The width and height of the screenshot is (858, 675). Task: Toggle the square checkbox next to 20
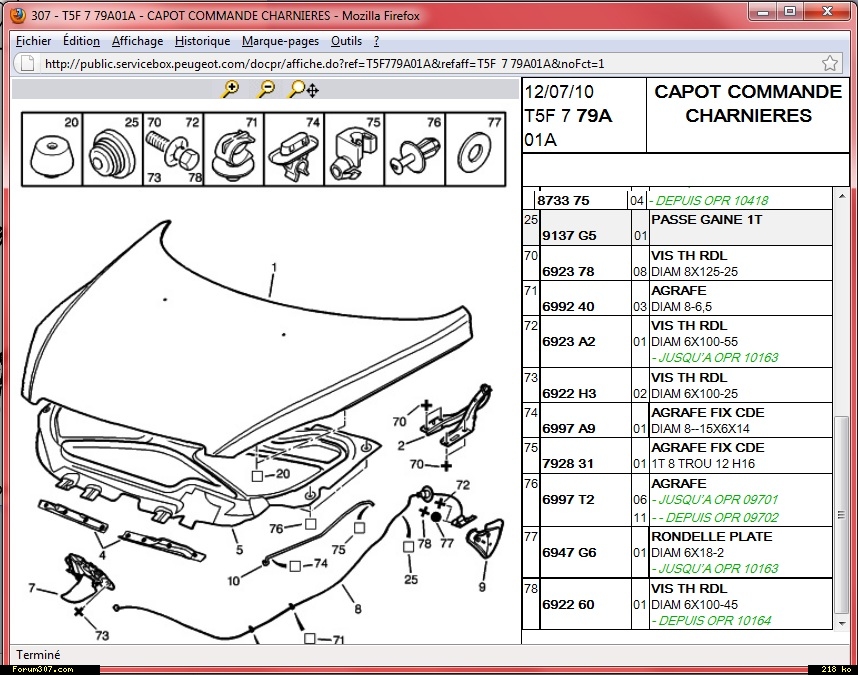[x=257, y=476]
